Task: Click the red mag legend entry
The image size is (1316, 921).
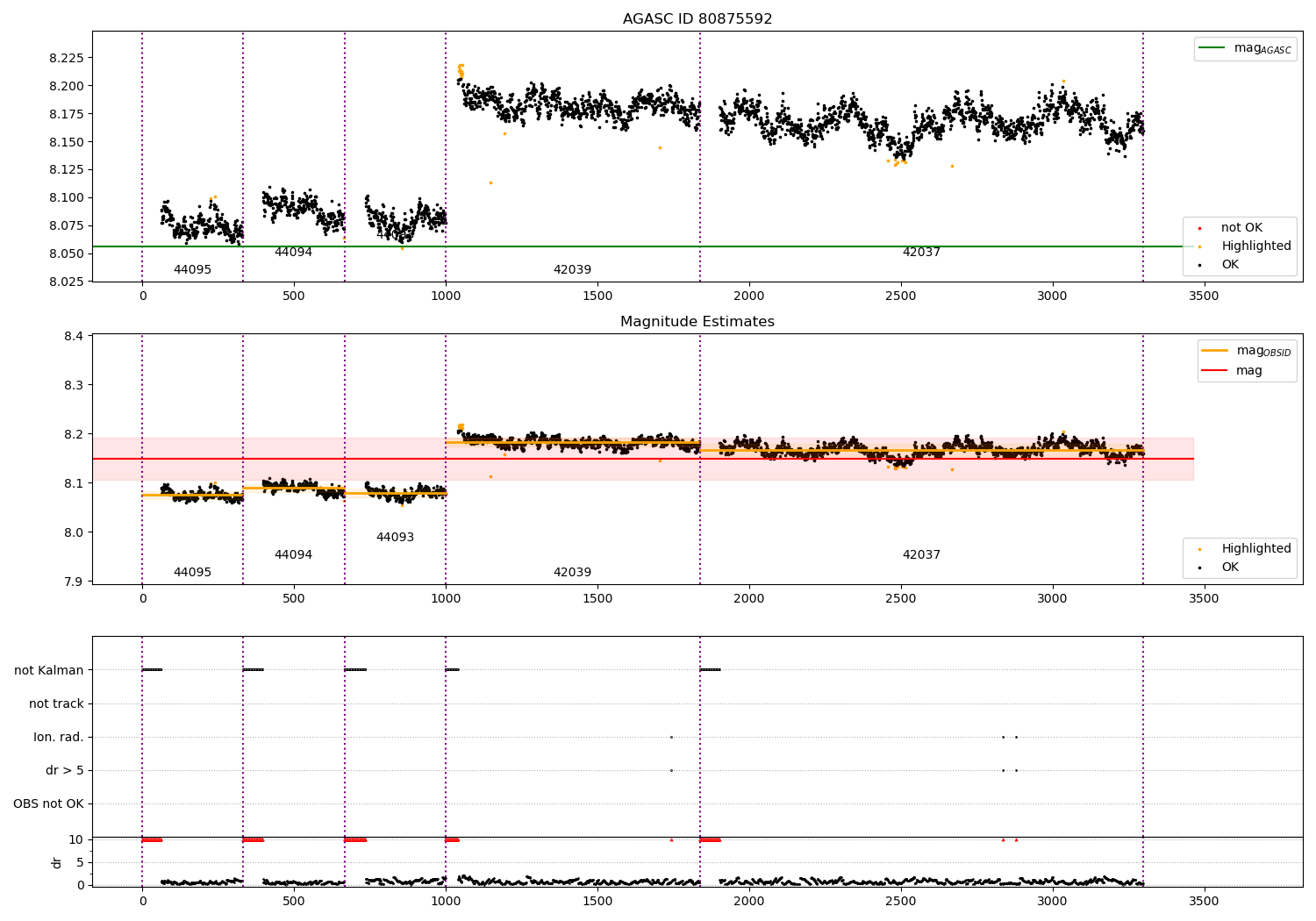Action: click(x=1232, y=371)
